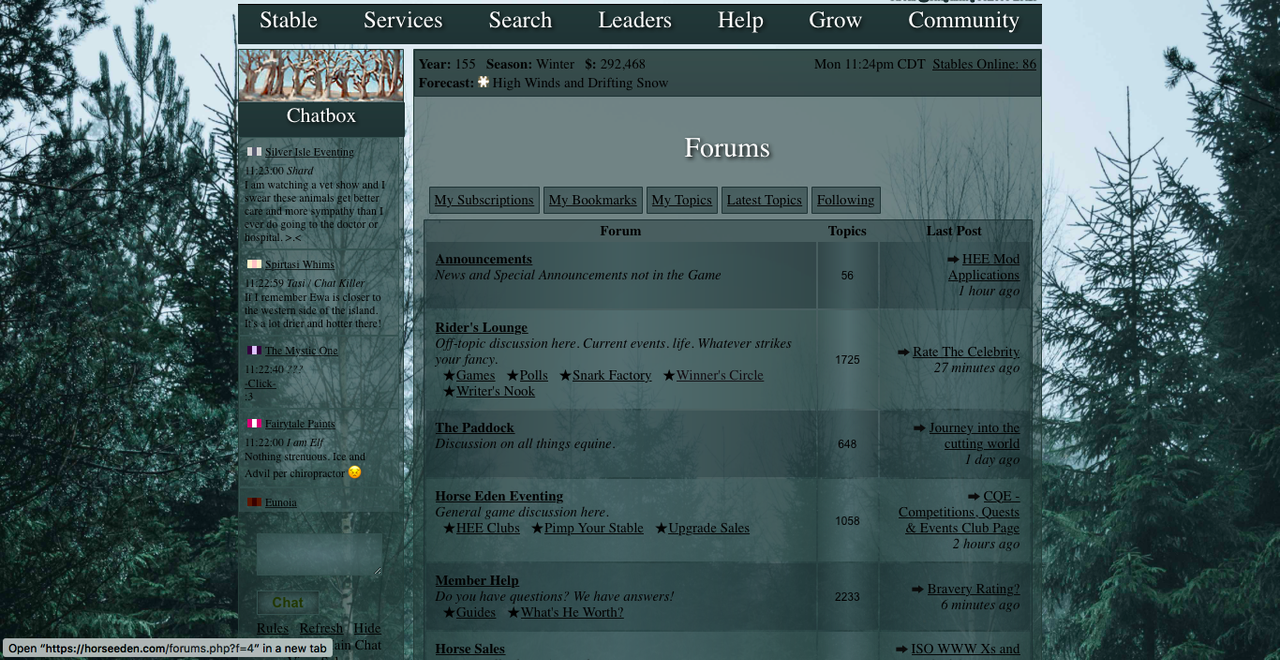Open the What's He Worth? subforum
The width and height of the screenshot is (1280, 660).
point(572,612)
